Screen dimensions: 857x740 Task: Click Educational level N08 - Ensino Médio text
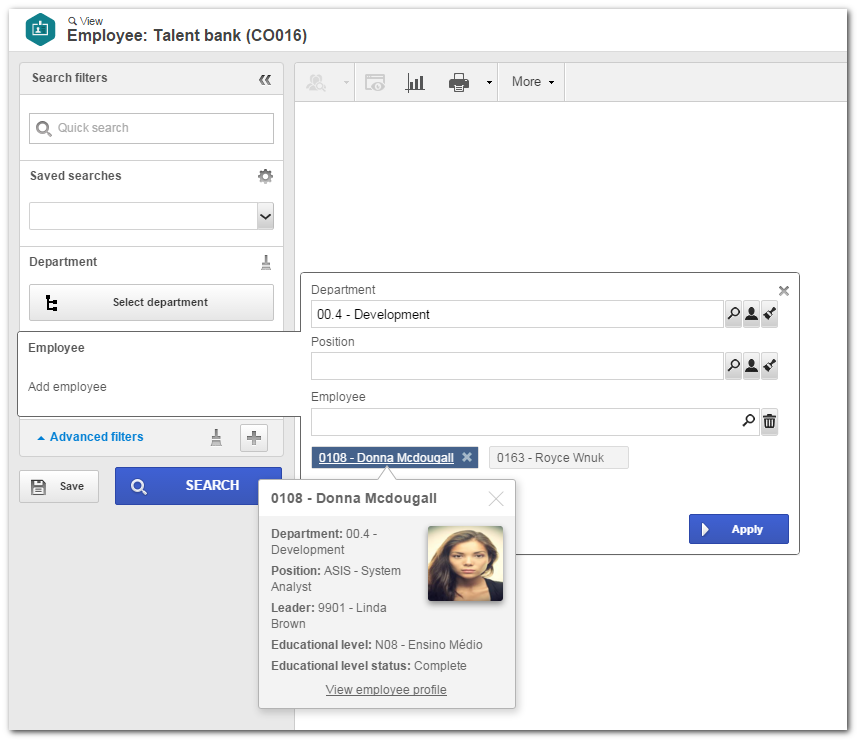(377, 645)
